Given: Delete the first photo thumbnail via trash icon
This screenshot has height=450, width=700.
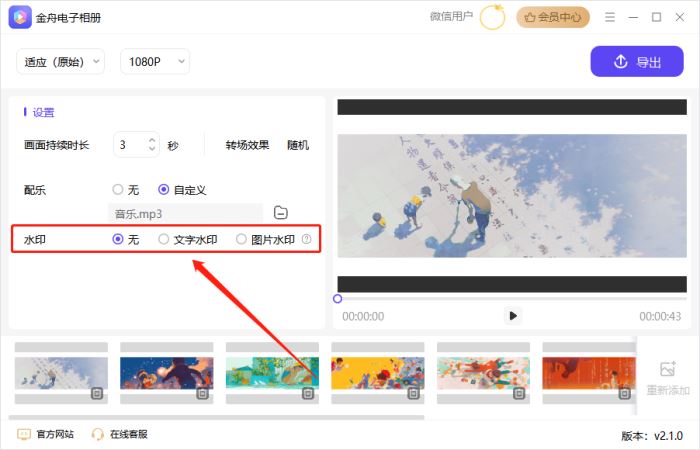Looking at the screenshot, I should [97, 394].
